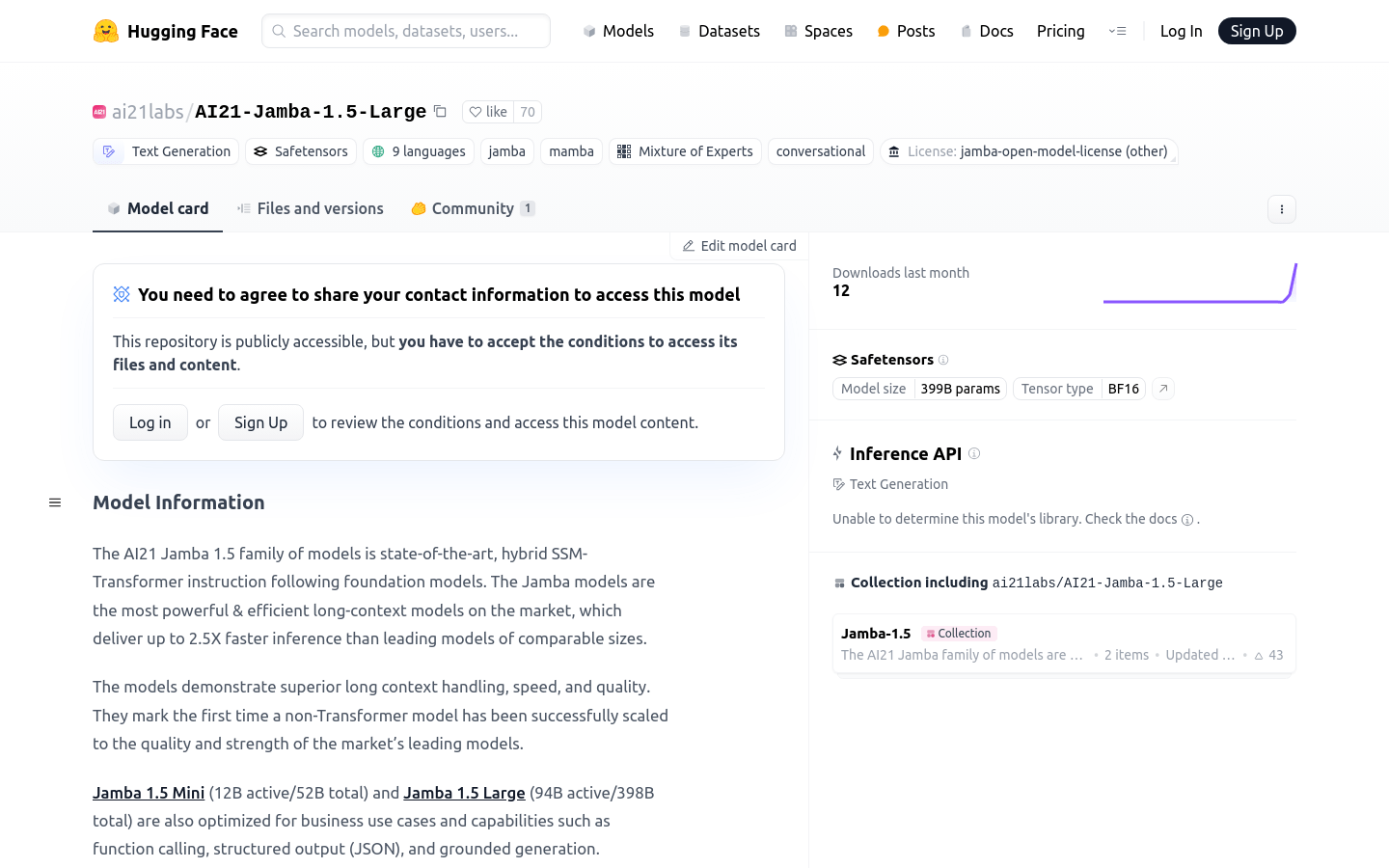This screenshot has height=868, width=1389.
Task: Click the license building icon
Action: pos(894,151)
